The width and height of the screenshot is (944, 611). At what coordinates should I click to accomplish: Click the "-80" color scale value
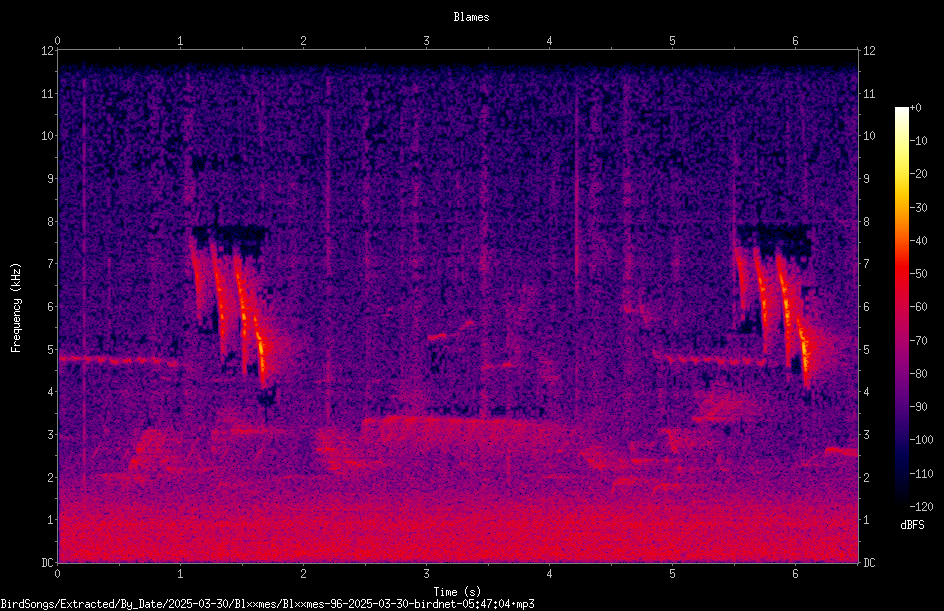pyautogui.click(x=918, y=374)
